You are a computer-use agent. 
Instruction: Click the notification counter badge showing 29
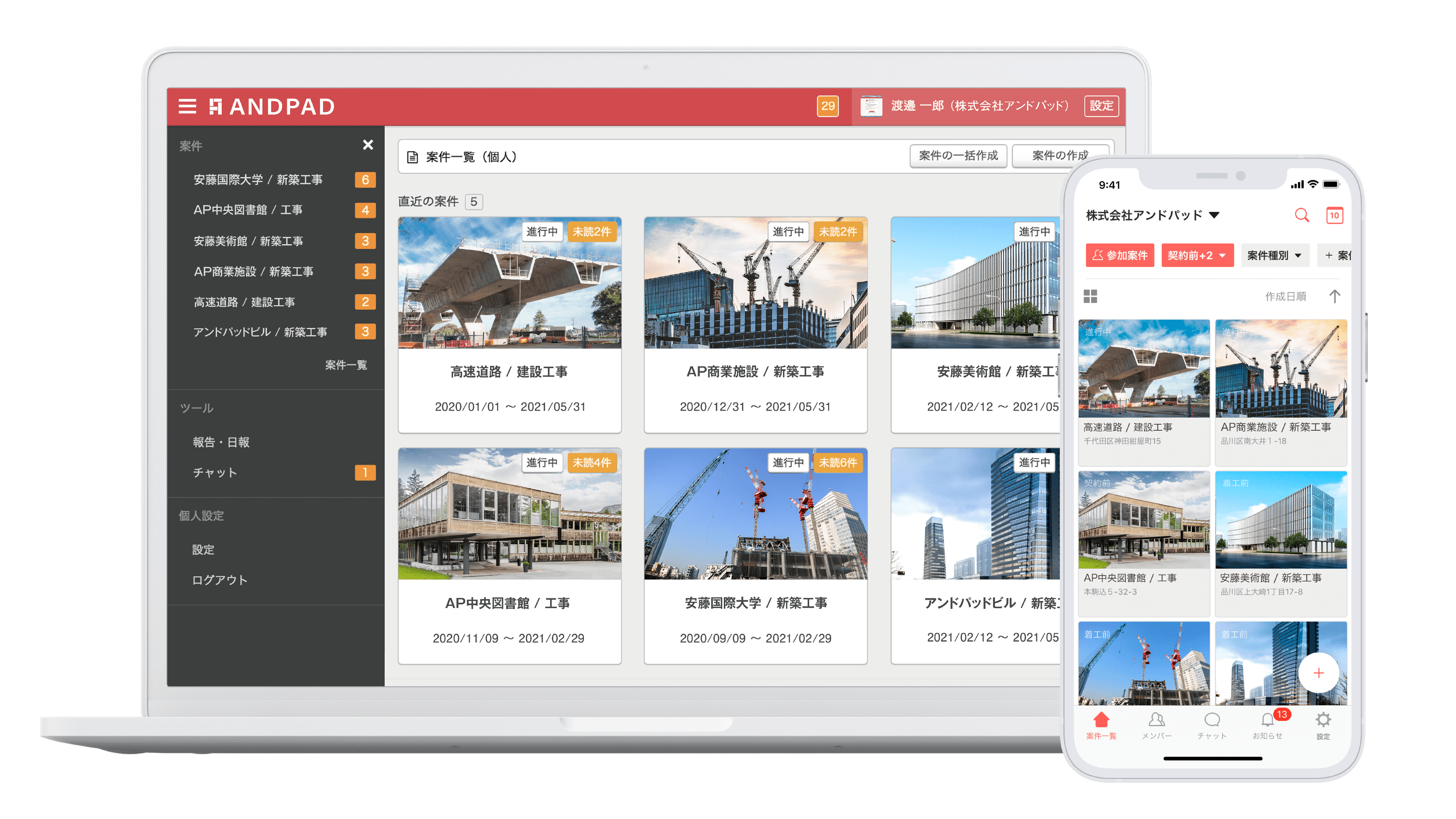[827, 106]
